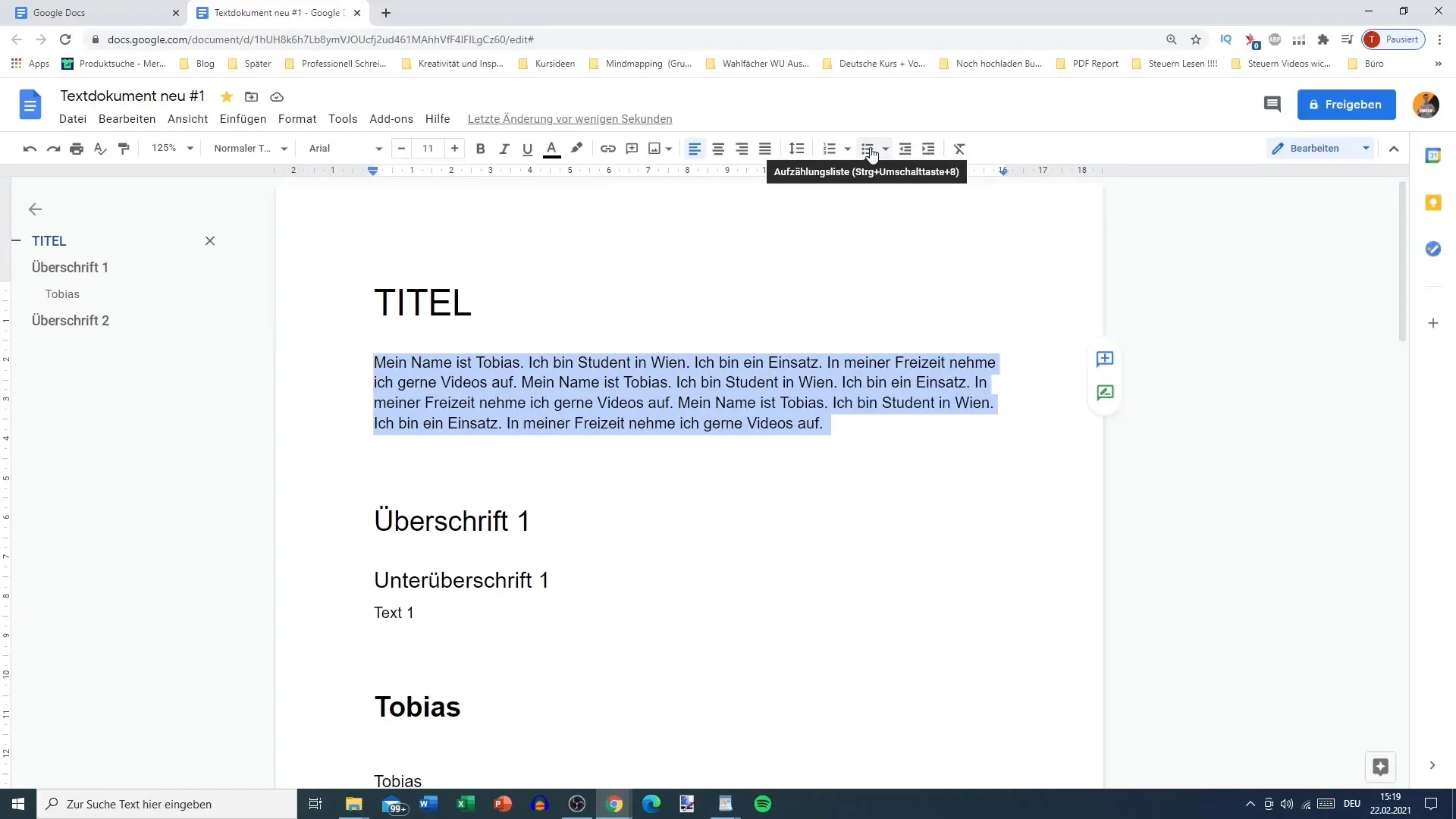Select the link insertion icon
The image size is (1456, 819).
(608, 148)
